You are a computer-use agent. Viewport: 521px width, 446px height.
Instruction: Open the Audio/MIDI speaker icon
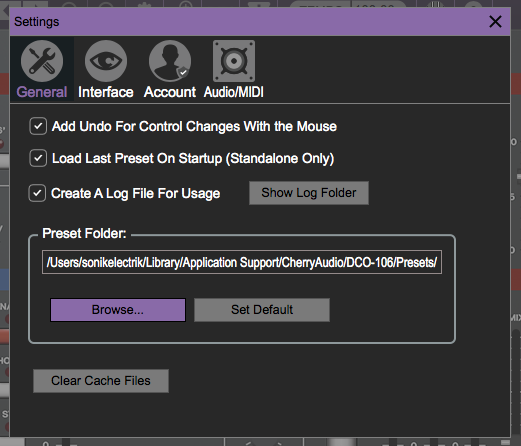click(234, 61)
